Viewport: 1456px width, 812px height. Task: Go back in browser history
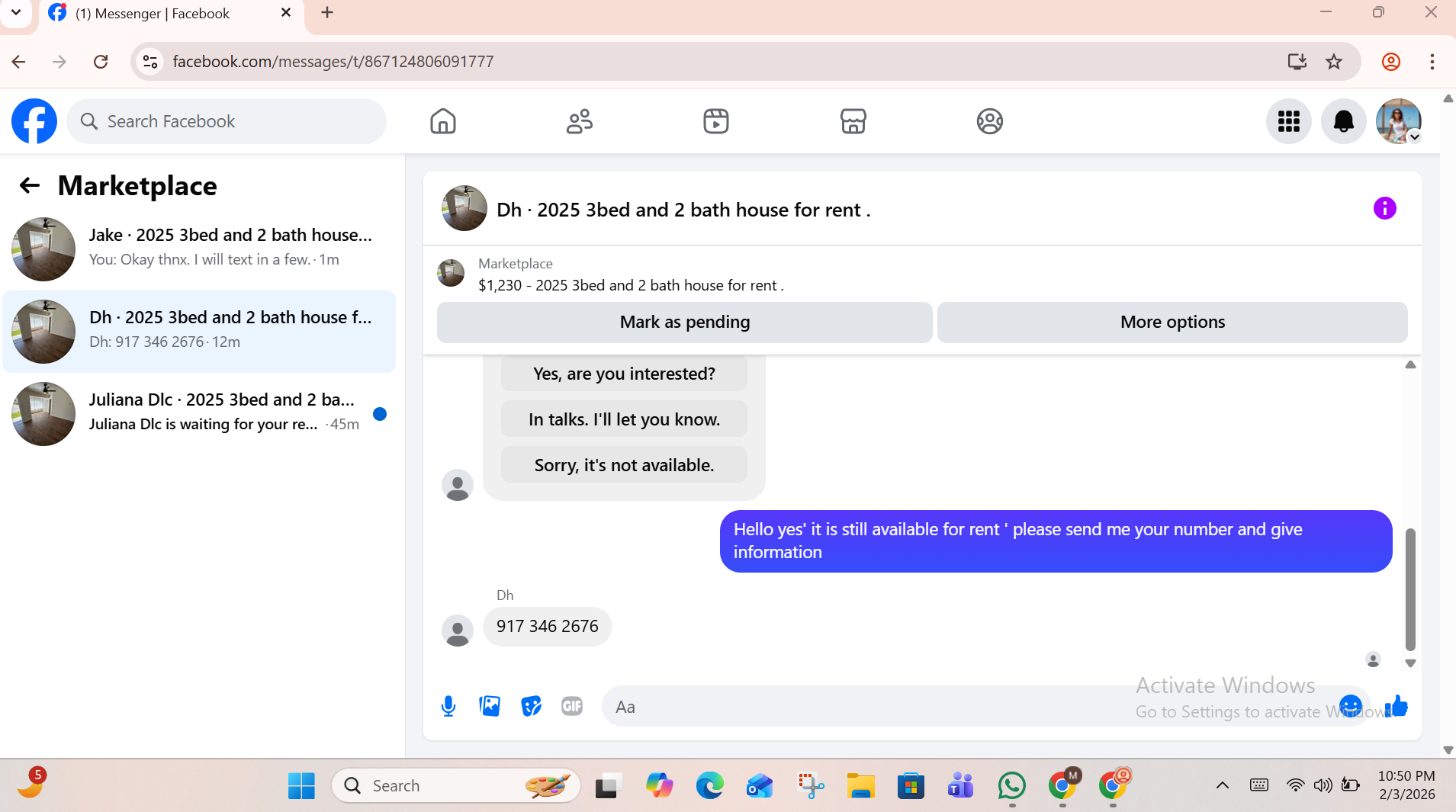pyautogui.click(x=19, y=62)
